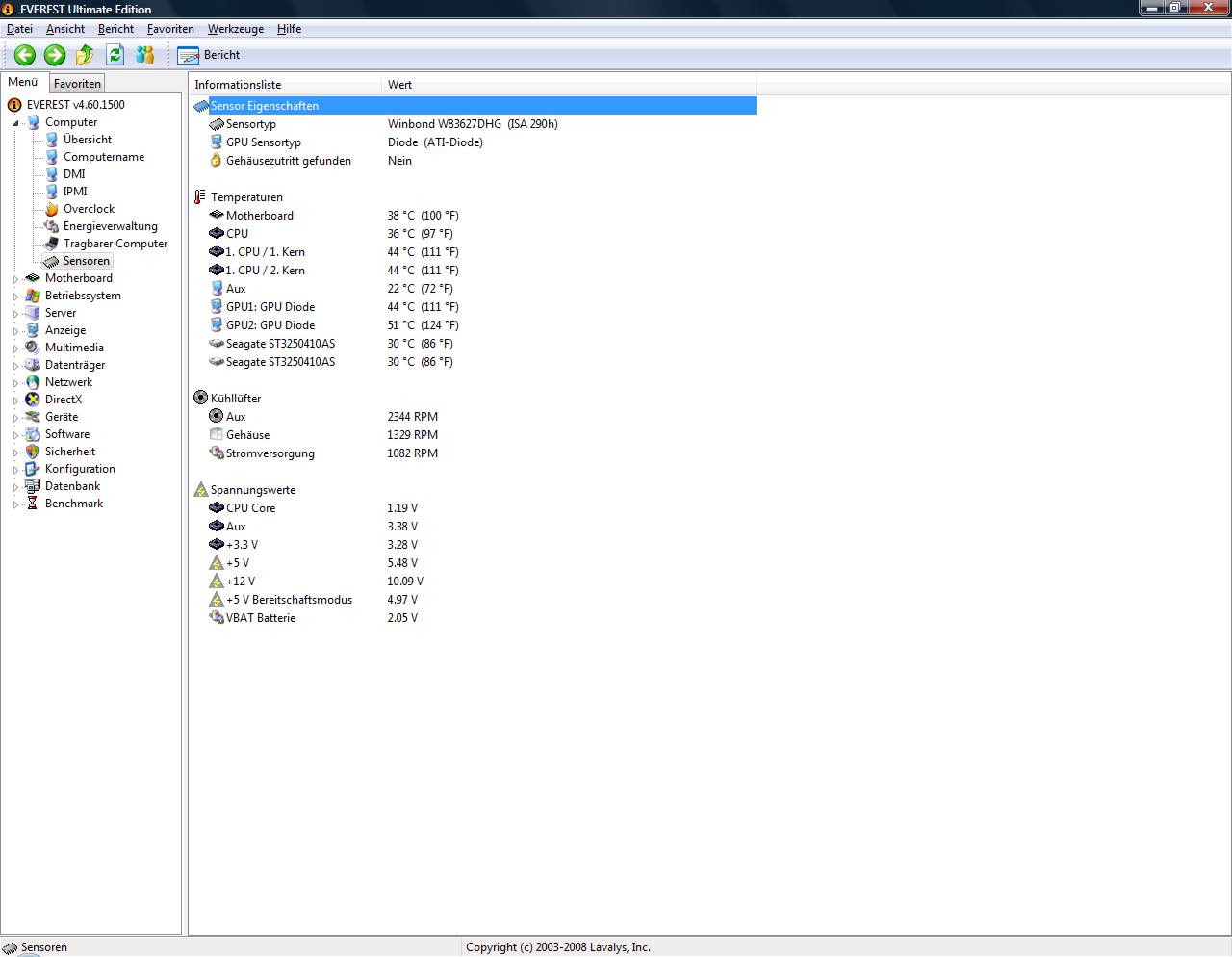Click the 2344 RPM Aux fan value
This screenshot has height=957, width=1232.
point(412,417)
